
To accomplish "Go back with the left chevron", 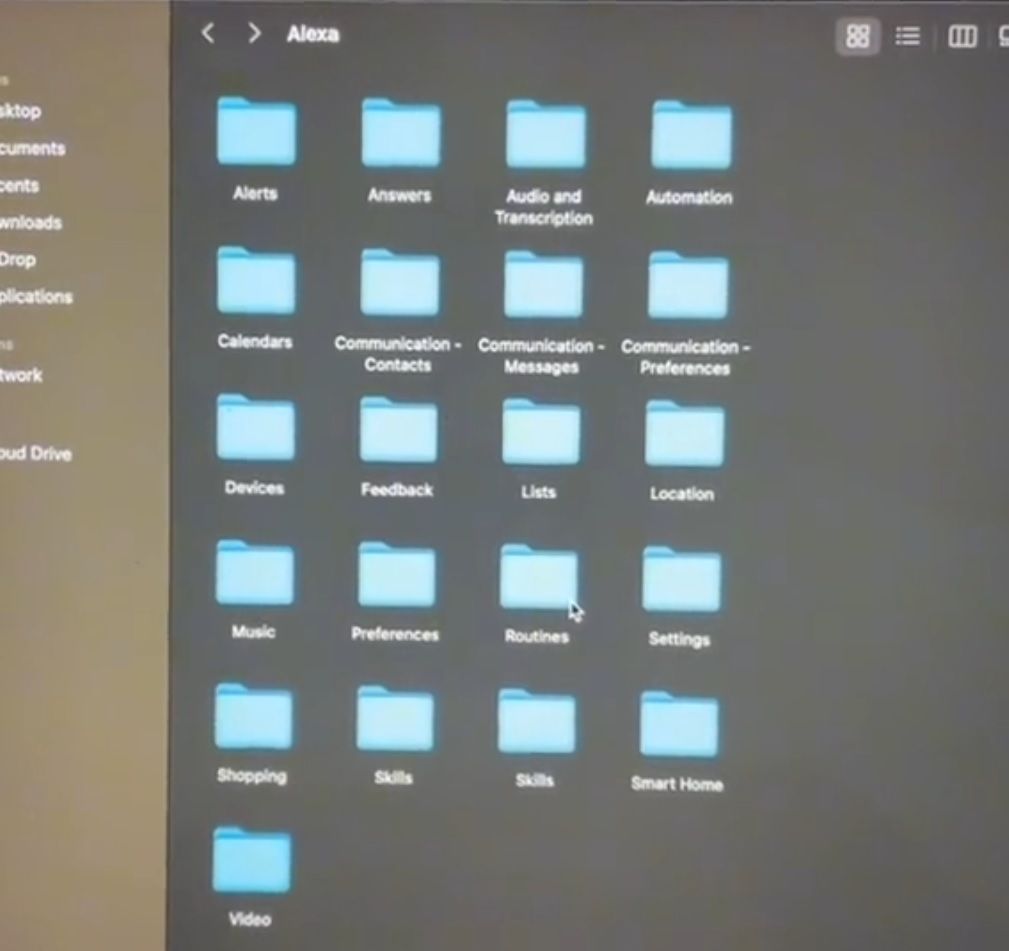I will tap(207, 33).
